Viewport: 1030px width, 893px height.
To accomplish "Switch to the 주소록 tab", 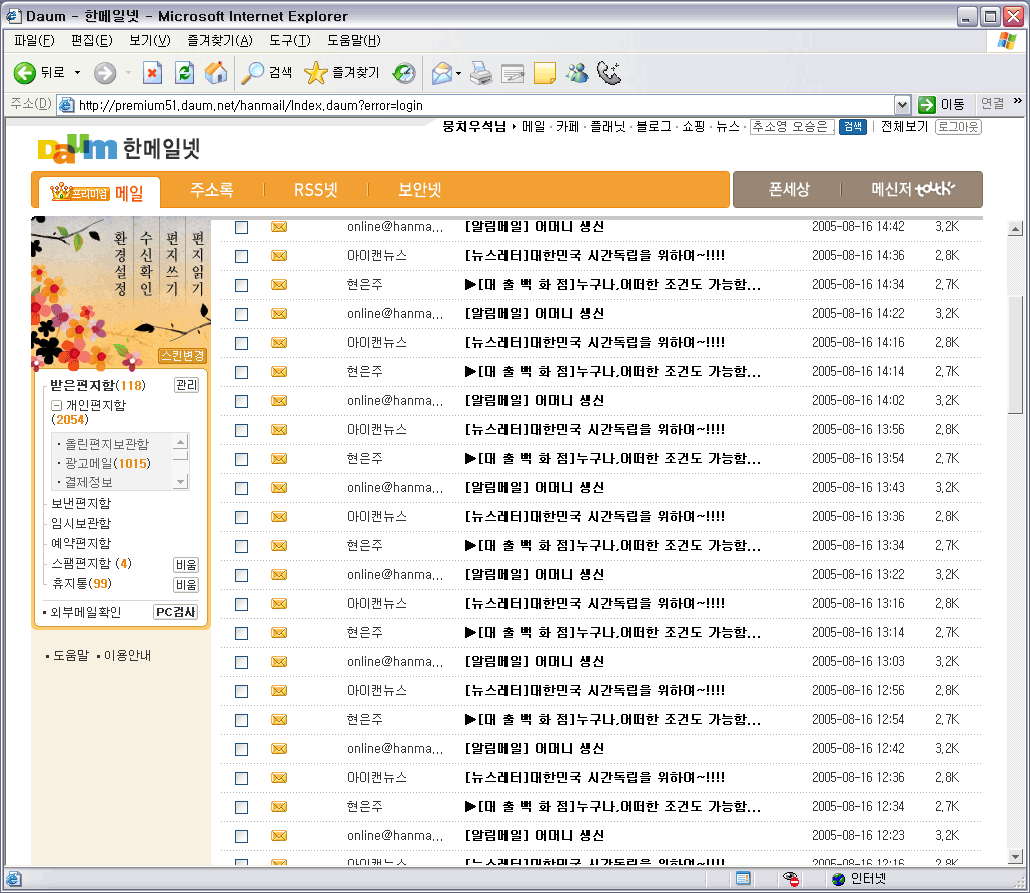I will [212, 190].
